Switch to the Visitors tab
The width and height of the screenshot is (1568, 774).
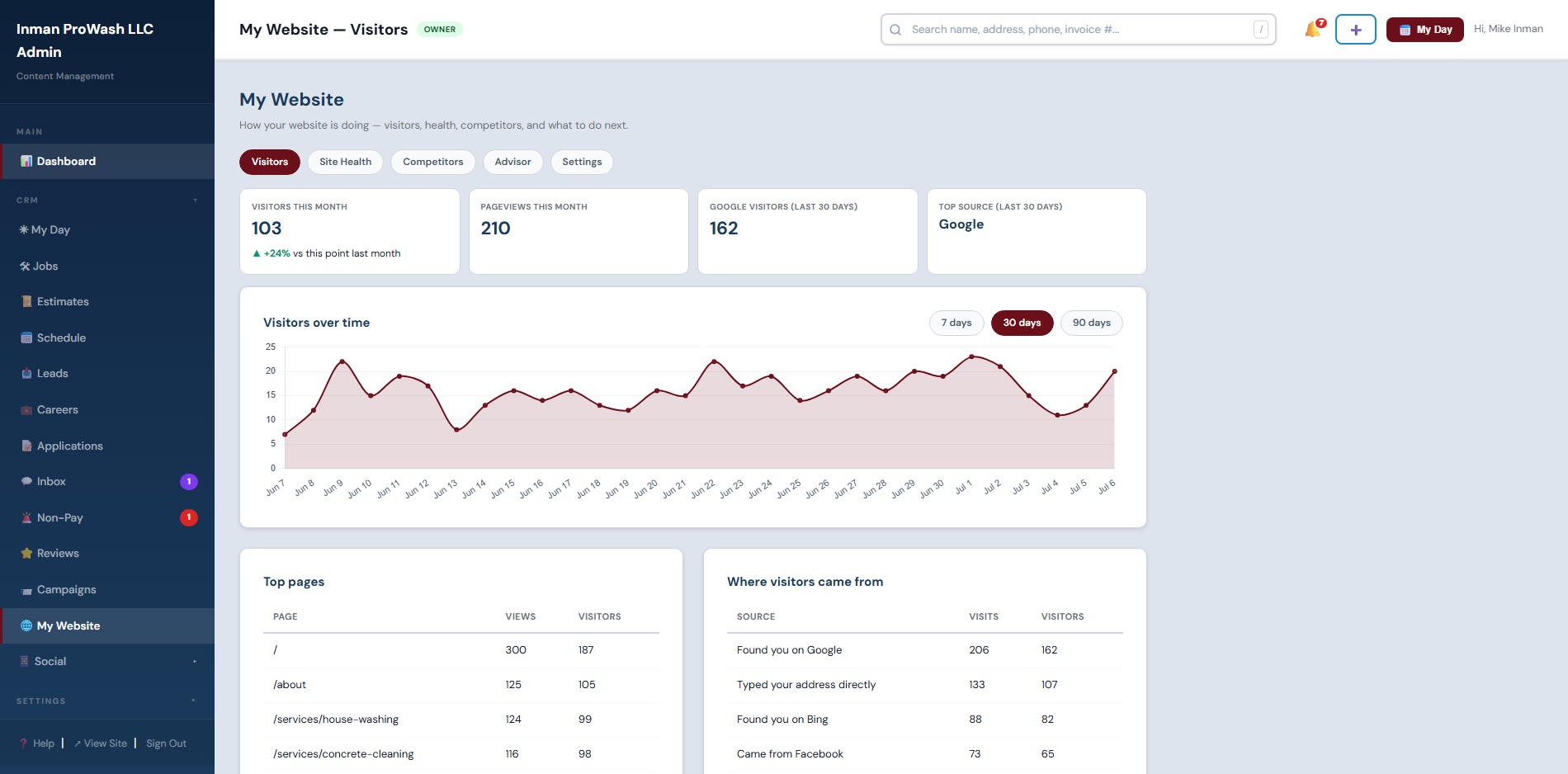[270, 162]
